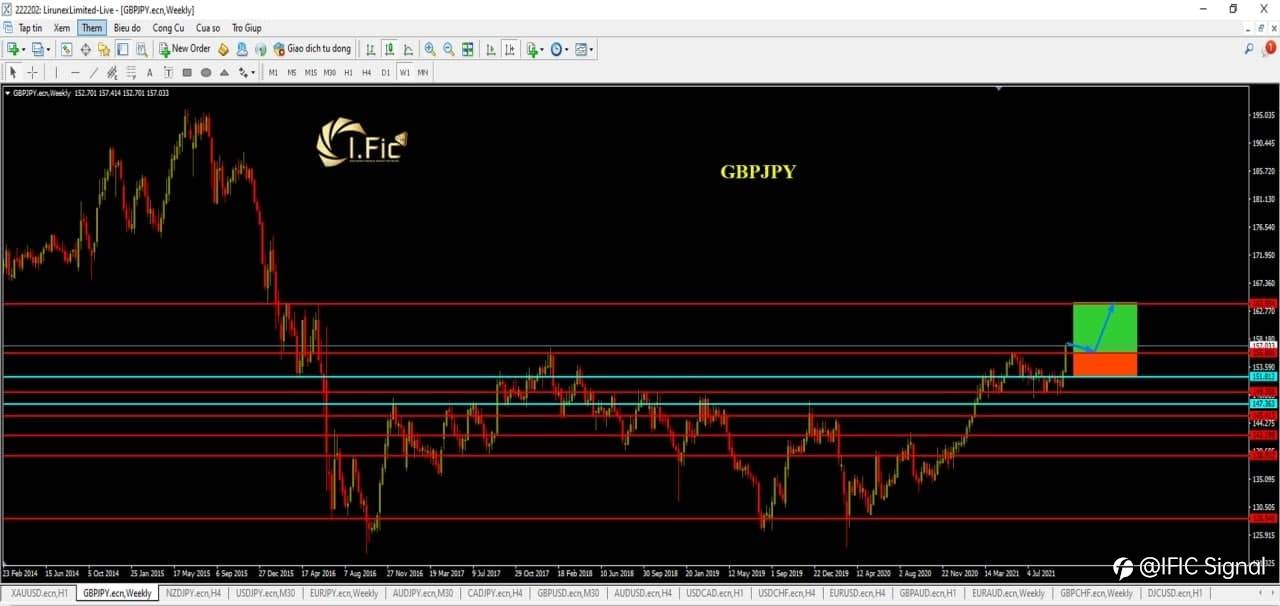Expand the Profiles dropdown arrow
The image size is (1280, 606).
click(x=49, y=50)
